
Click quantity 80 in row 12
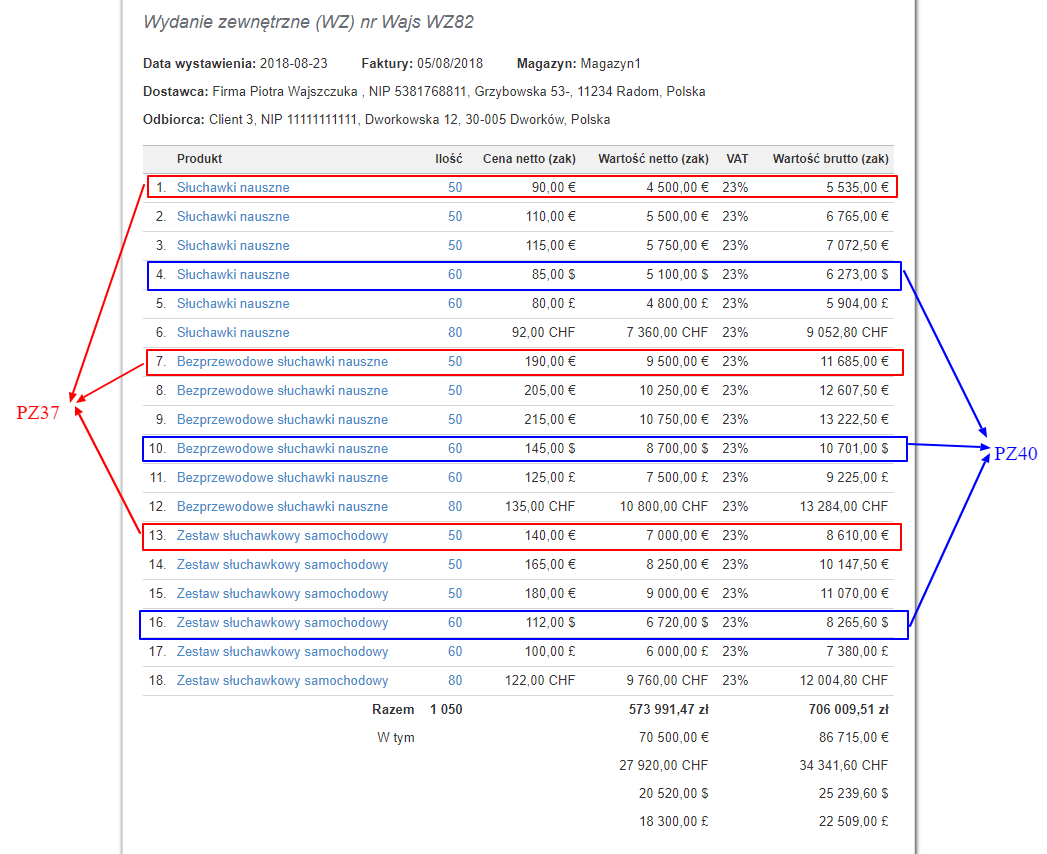point(455,507)
